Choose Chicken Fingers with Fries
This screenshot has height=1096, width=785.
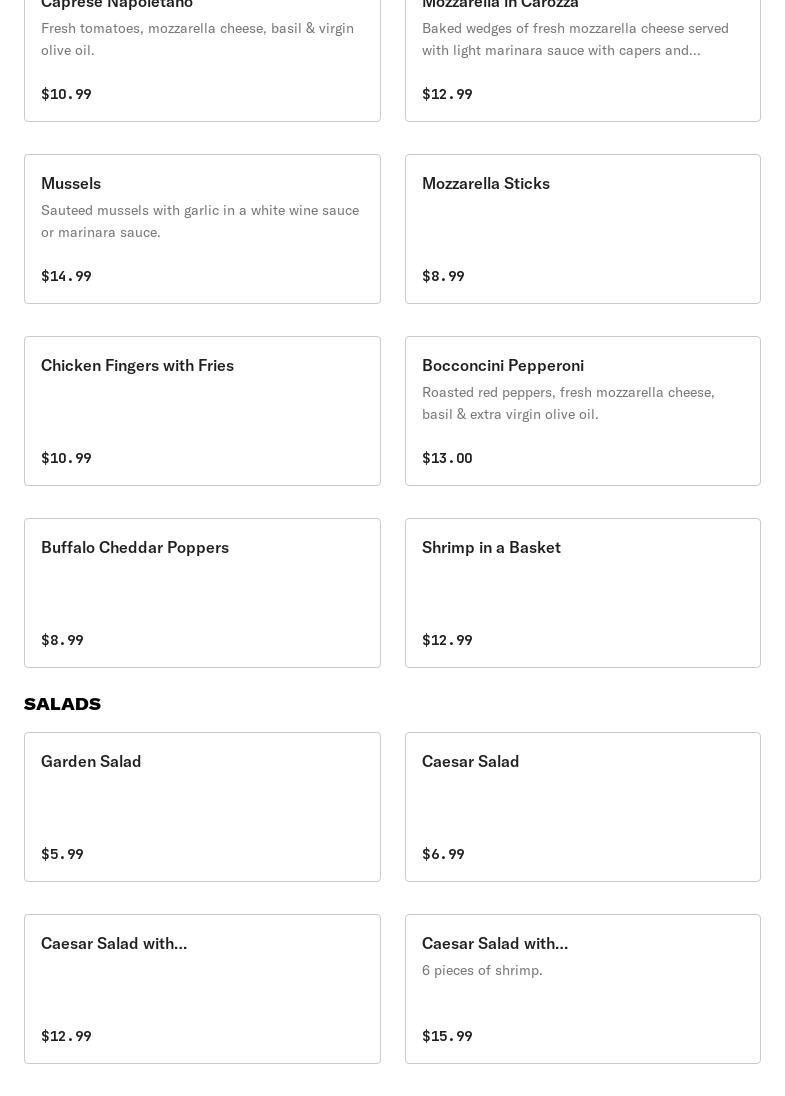click(x=202, y=411)
